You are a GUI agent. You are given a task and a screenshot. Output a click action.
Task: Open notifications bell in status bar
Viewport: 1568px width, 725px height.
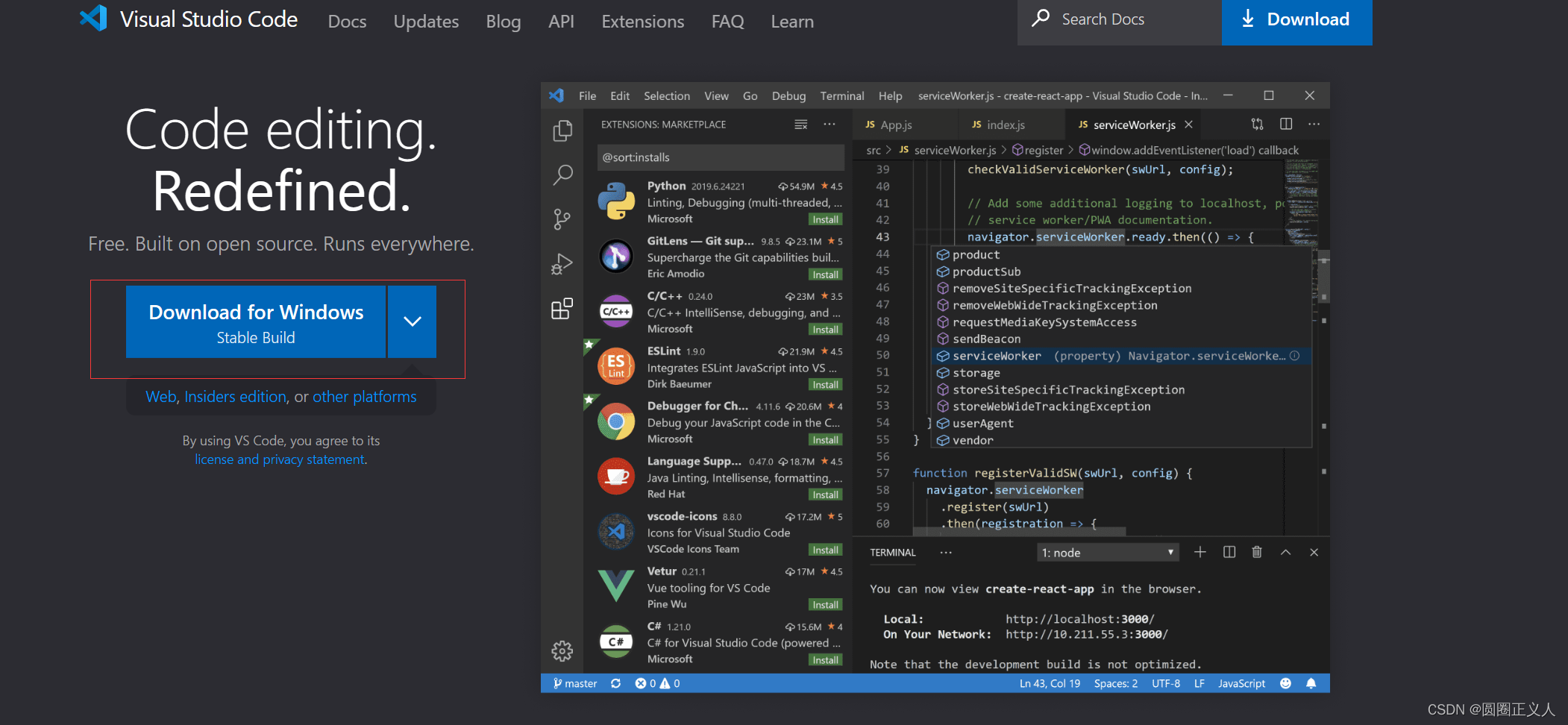click(1311, 683)
